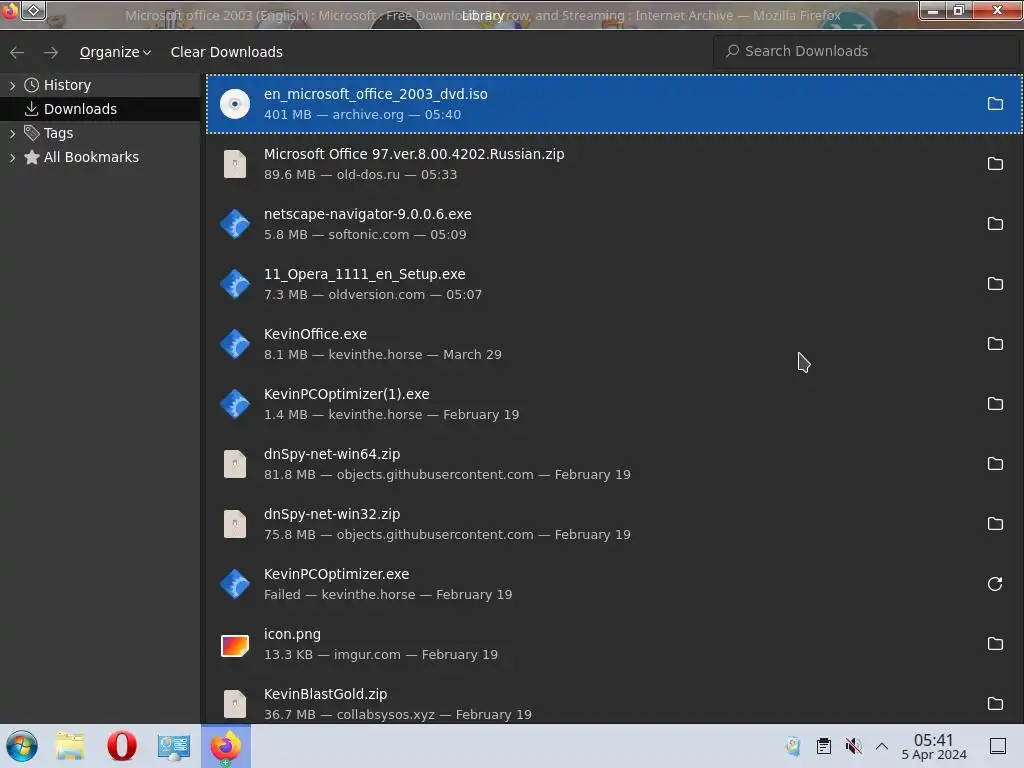Open the control panel taskbar icon
The image size is (1024, 768).
pos(174,746)
